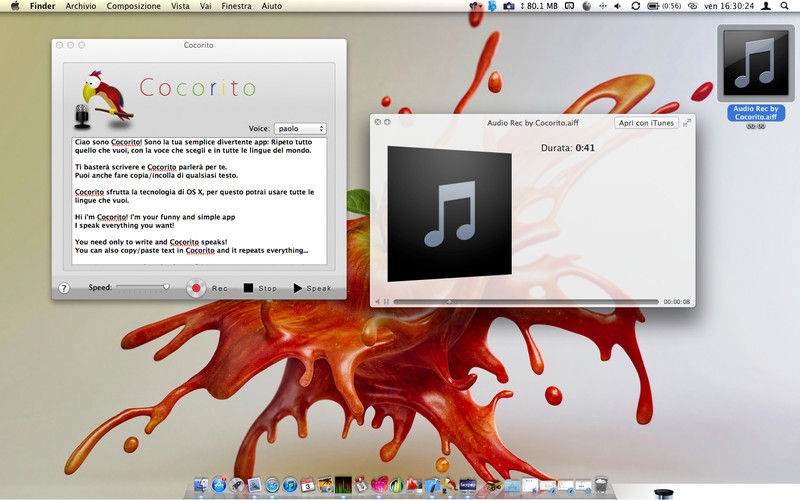Viewport: 800px width, 500px height.
Task: Open the Apple menu
Action: [15, 6]
